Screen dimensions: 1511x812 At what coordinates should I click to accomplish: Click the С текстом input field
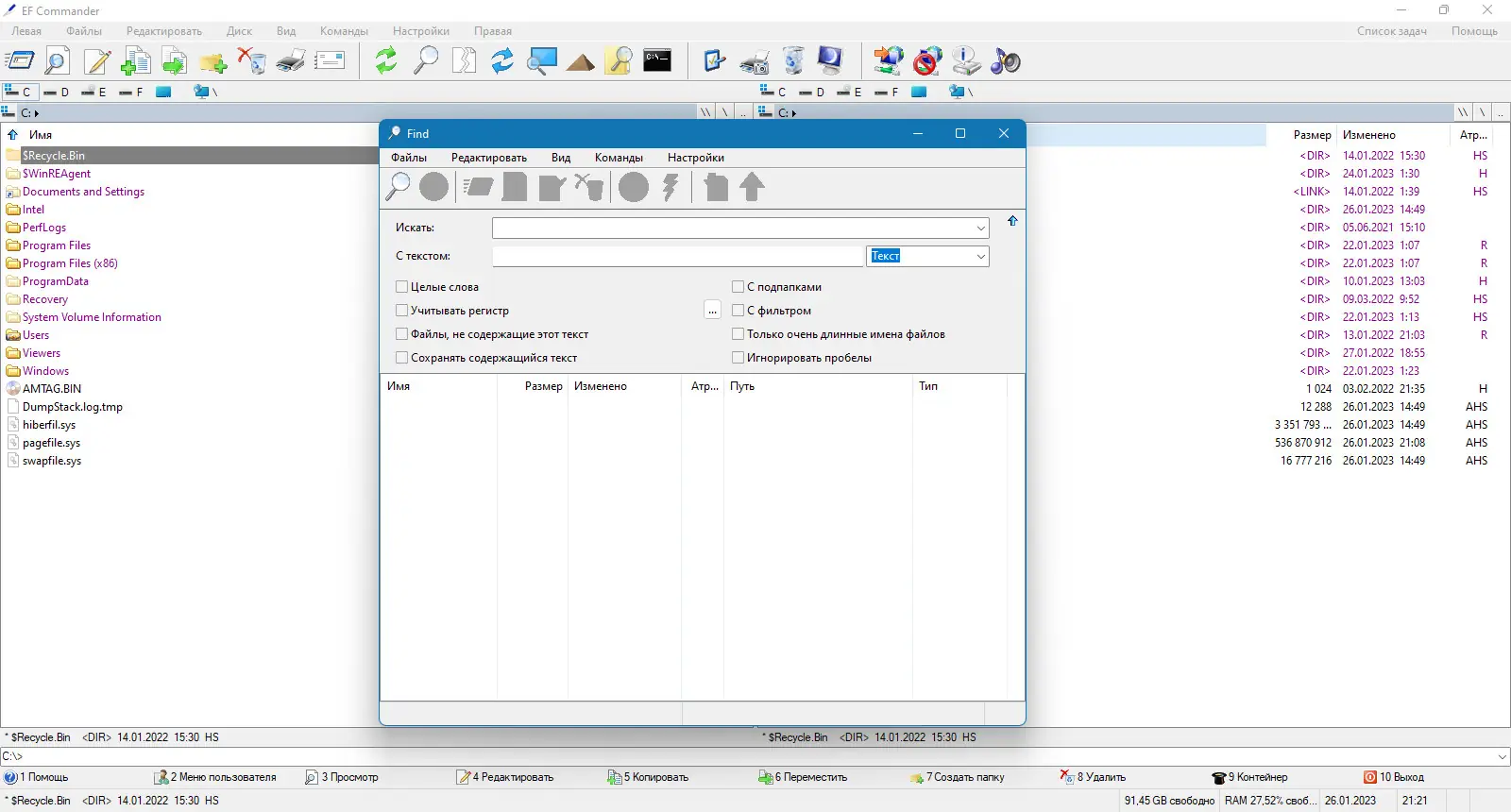click(x=678, y=256)
